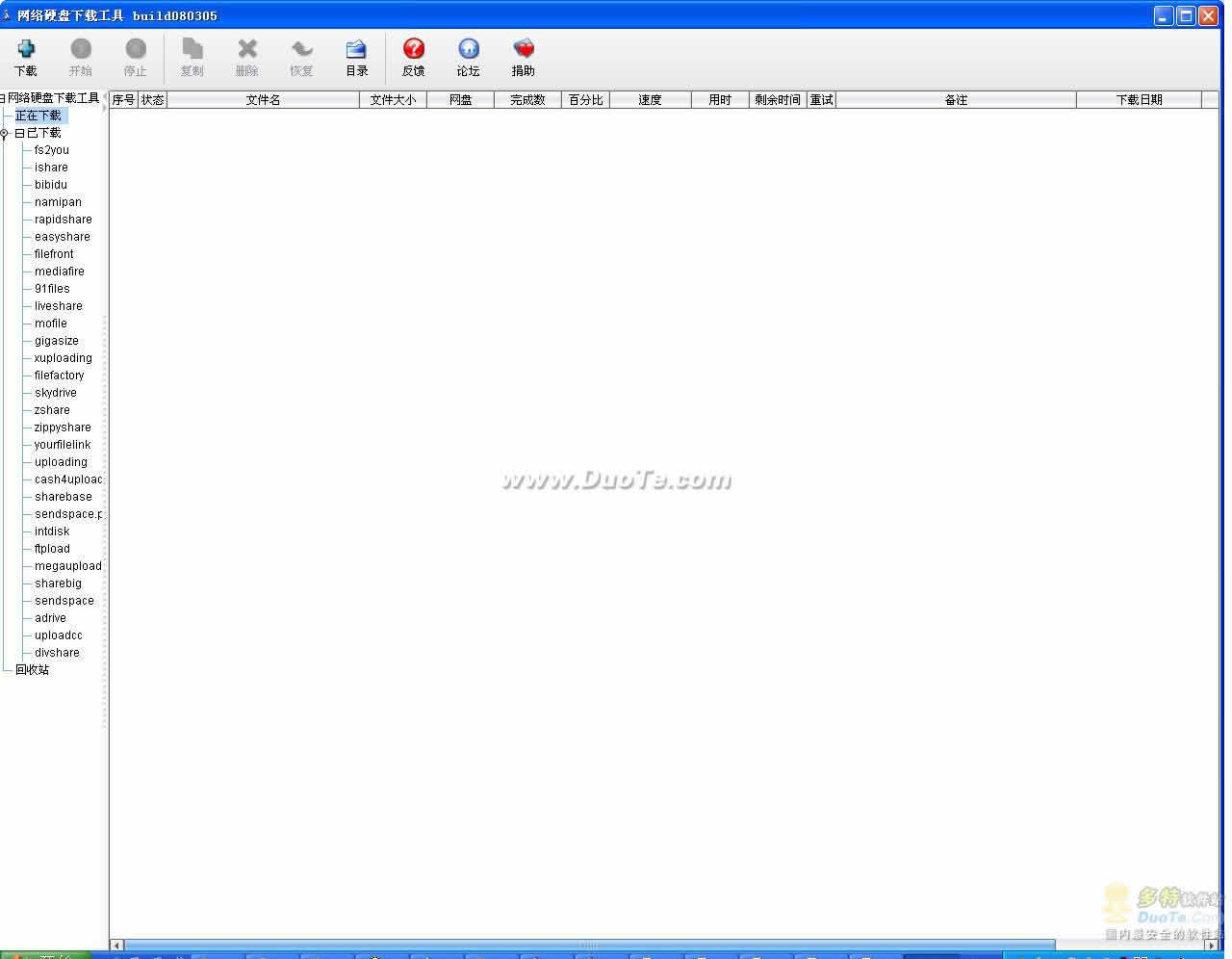The image size is (1232, 959).
Task: Select xuploading in the tree
Action: pyautogui.click(x=64, y=358)
